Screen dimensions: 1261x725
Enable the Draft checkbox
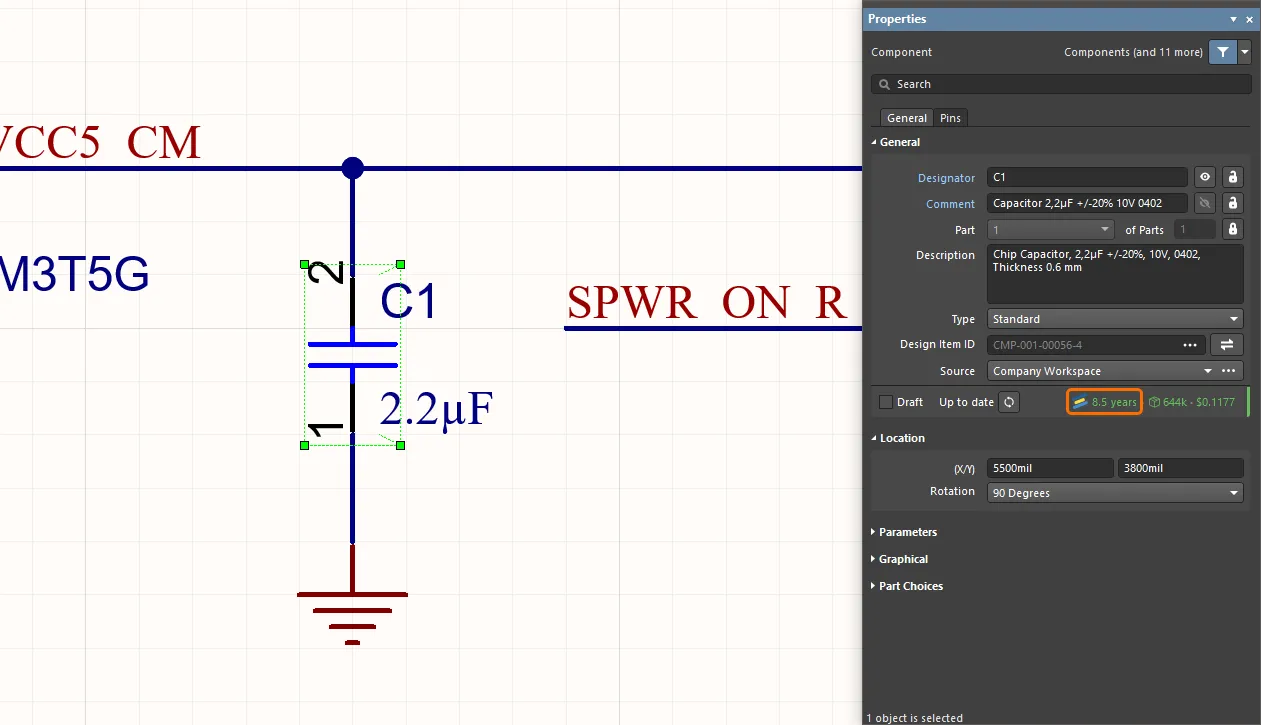click(x=885, y=402)
